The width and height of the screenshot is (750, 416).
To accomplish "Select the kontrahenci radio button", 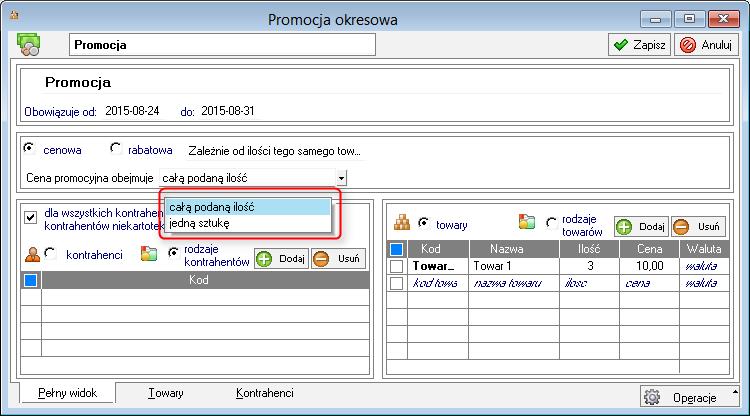I will [x=50, y=253].
